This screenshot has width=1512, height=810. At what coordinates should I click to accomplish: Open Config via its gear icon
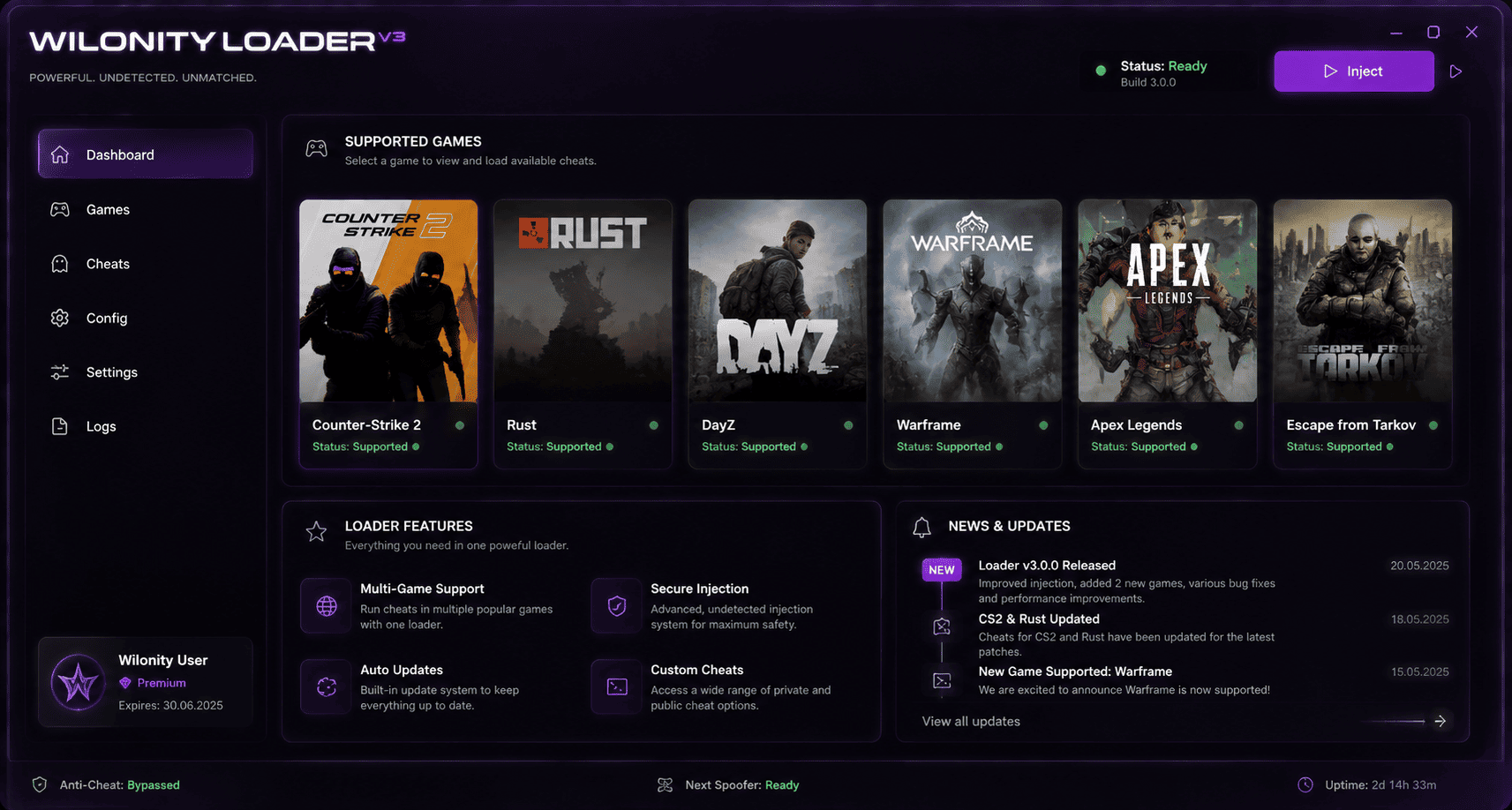pos(60,318)
